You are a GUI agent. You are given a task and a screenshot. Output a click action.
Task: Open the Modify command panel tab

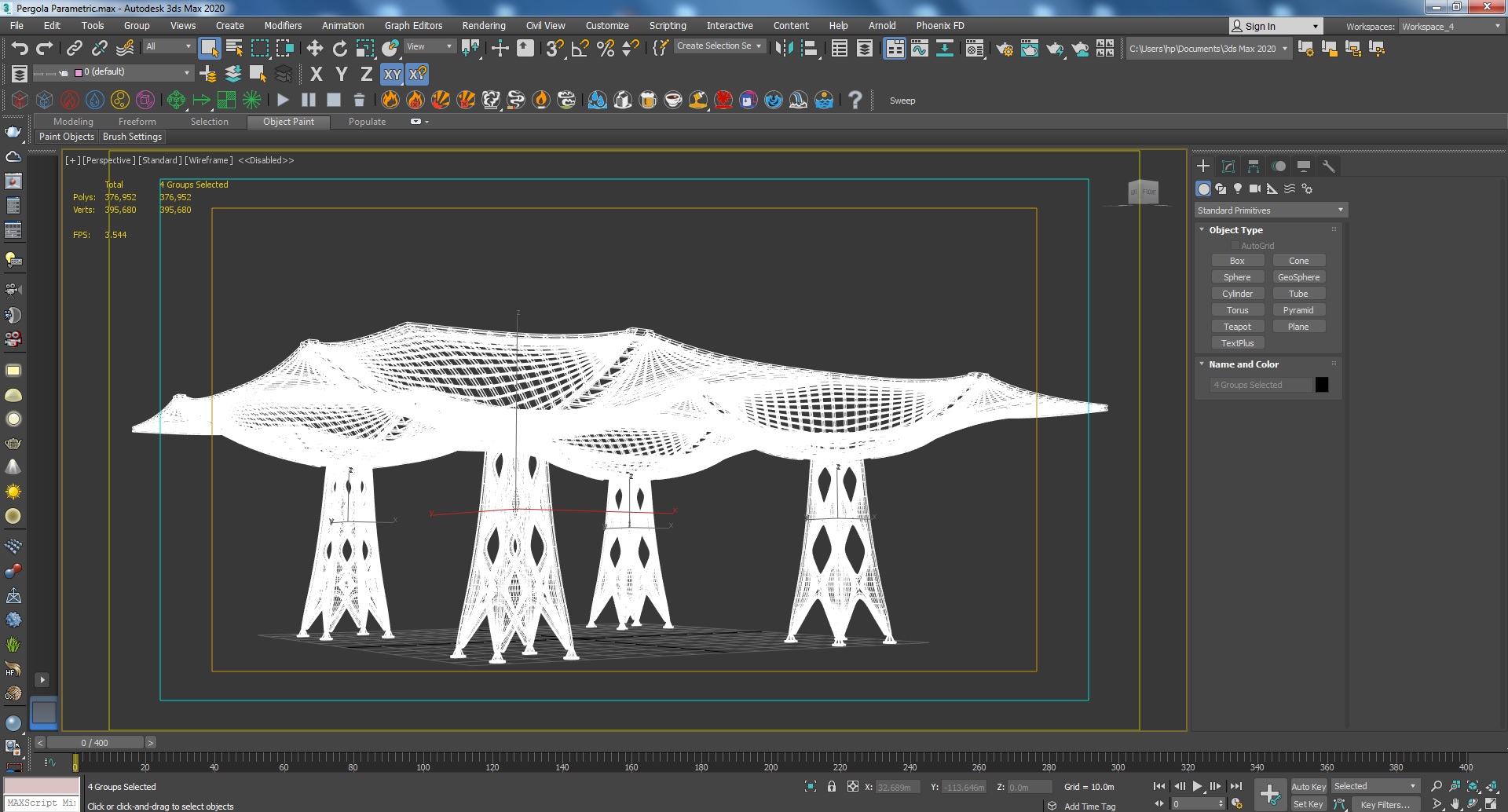pyautogui.click(x=1228, y=166)
